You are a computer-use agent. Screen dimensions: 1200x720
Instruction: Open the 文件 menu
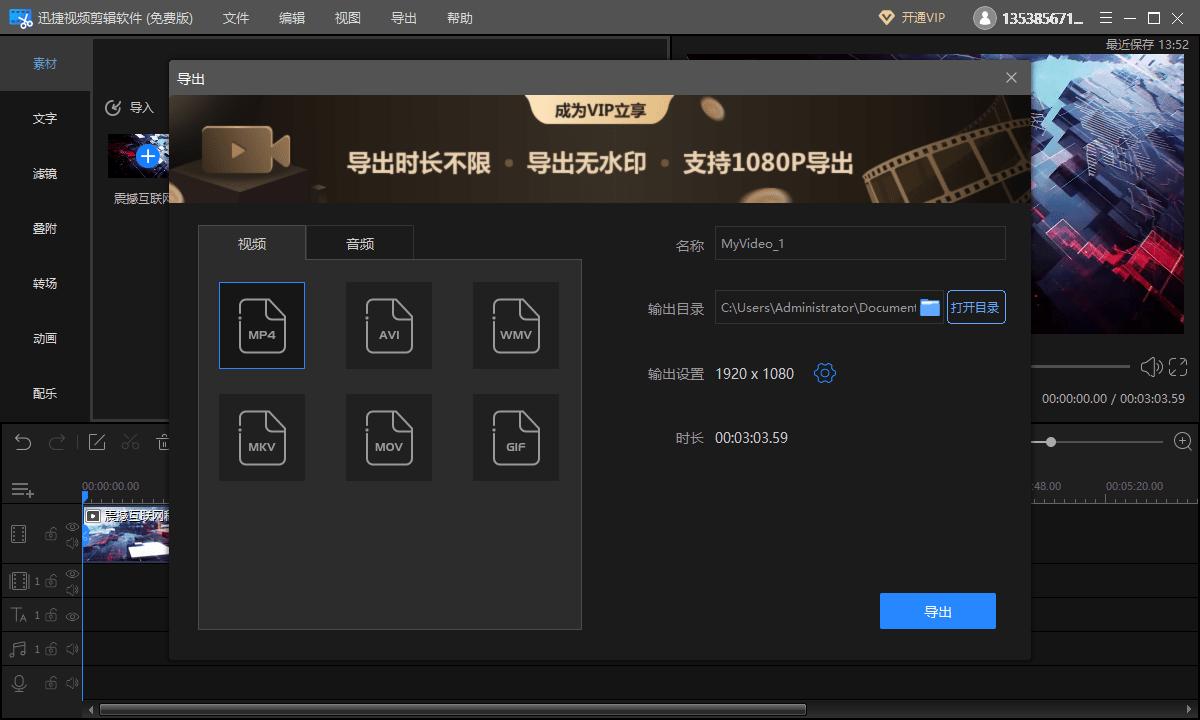(x=236, y=18)
